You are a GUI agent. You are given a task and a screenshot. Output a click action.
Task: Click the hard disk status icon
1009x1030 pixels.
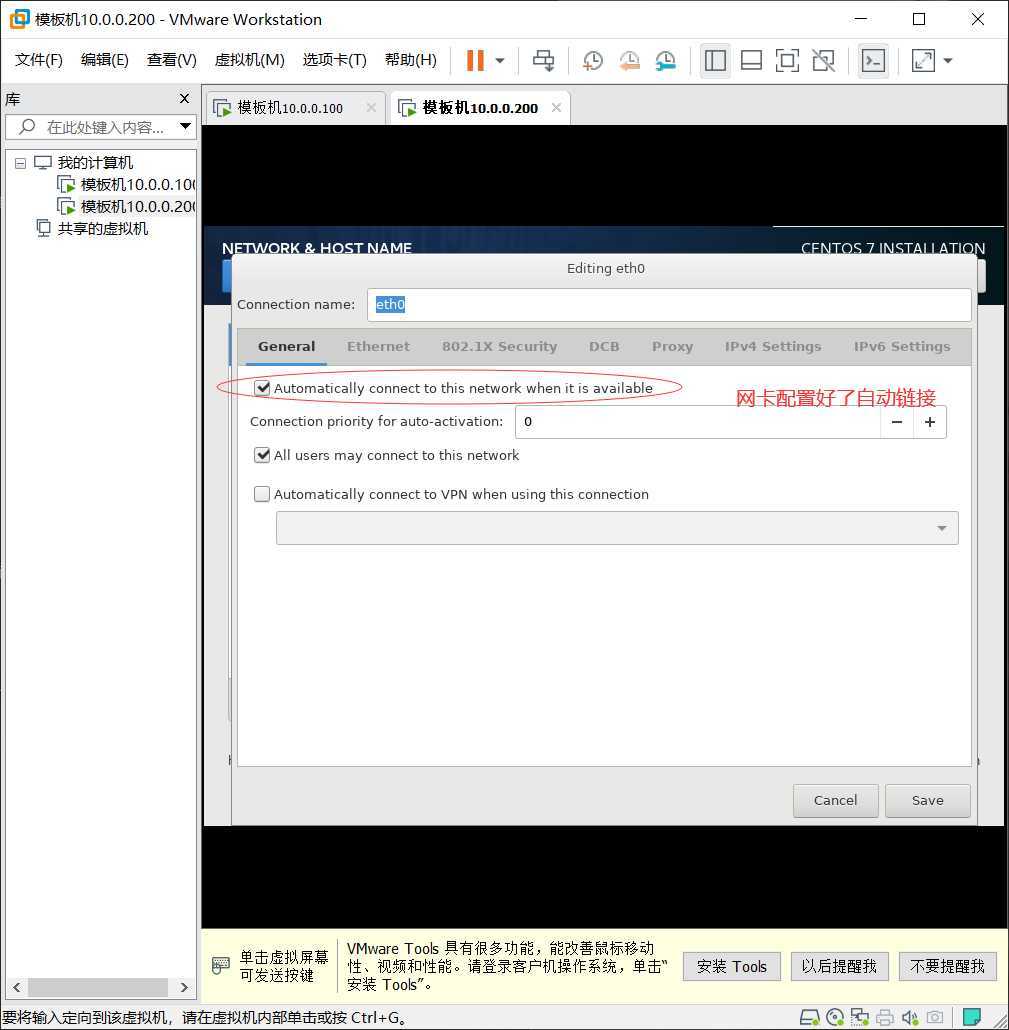(809, 1018)
